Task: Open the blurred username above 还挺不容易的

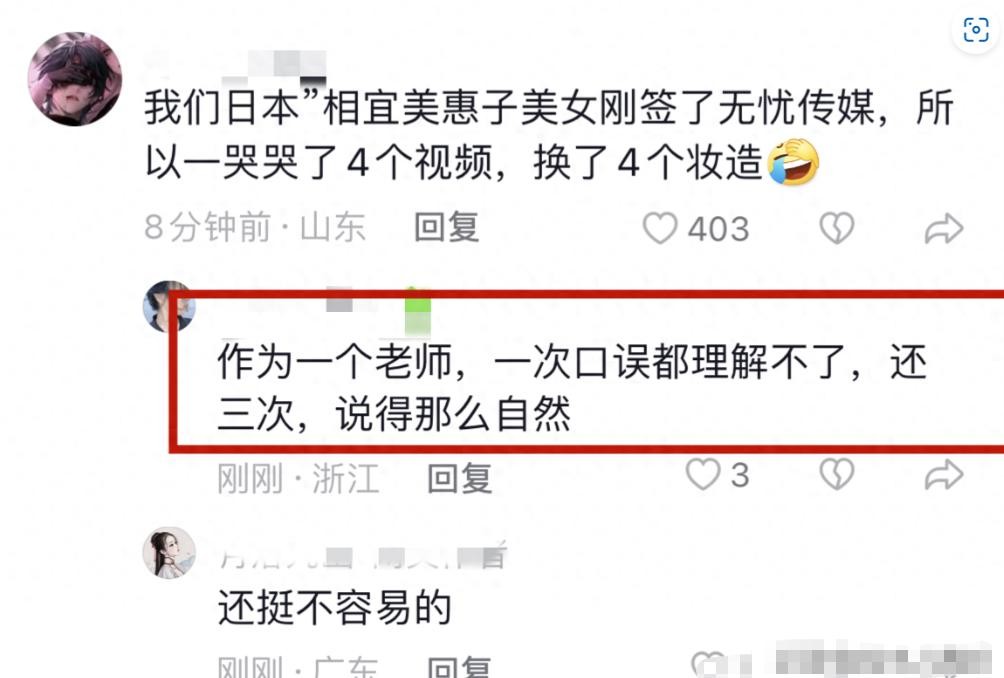Action: [x=362, y=555]
